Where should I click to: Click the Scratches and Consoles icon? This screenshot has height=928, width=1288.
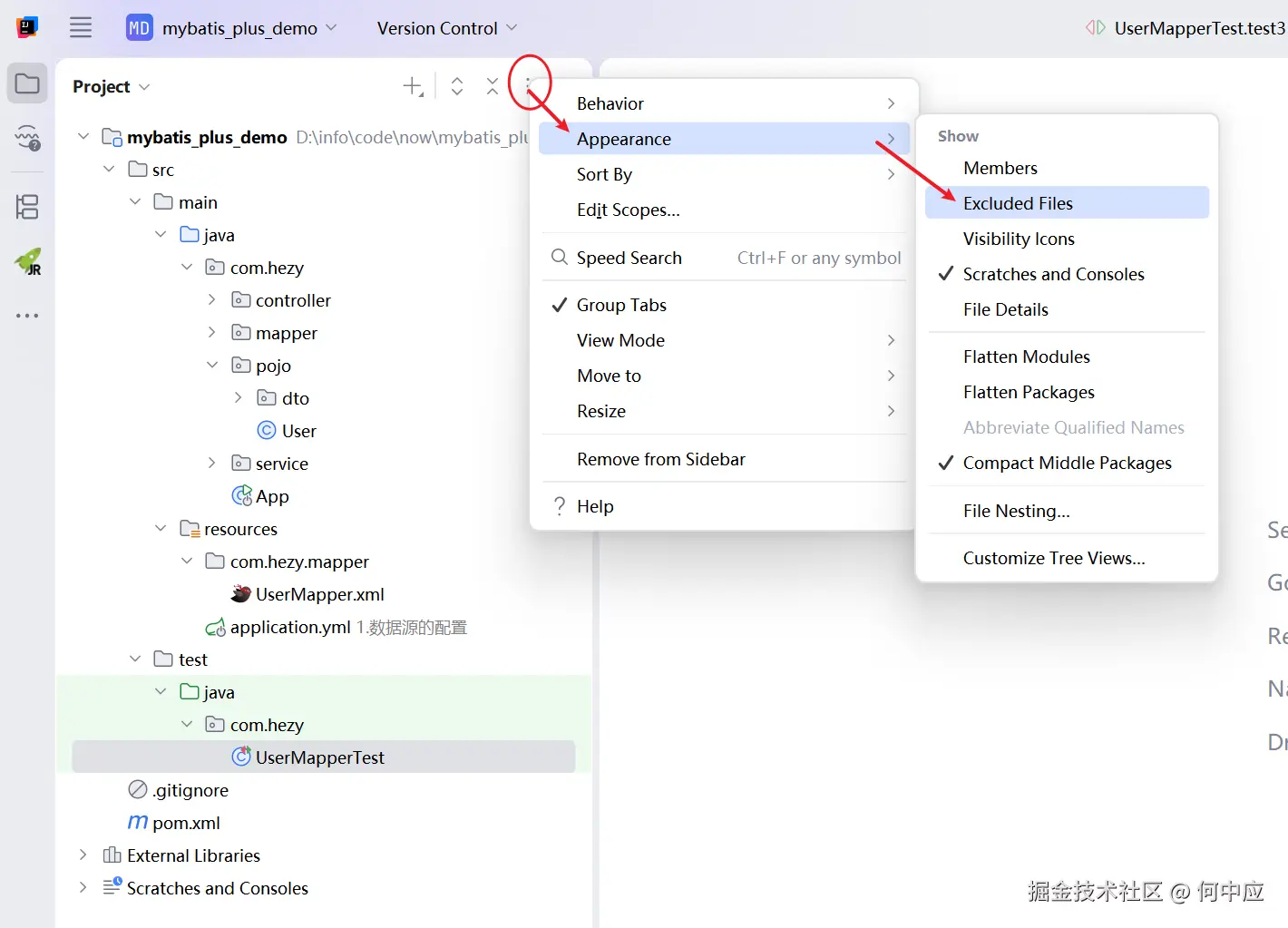tap(112, 886)
